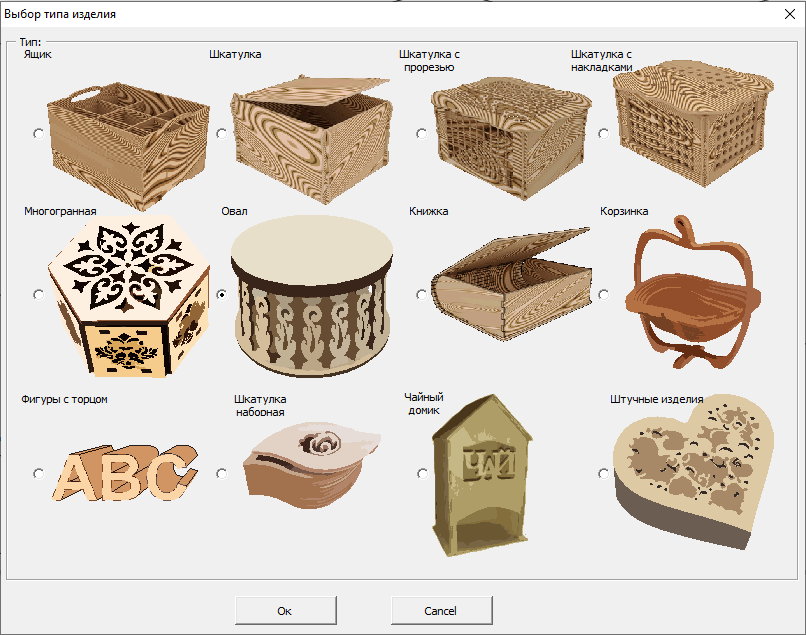The image size is (806, 635).
Task: Select the Шкатулка radio button
Action: click(222, 134)
